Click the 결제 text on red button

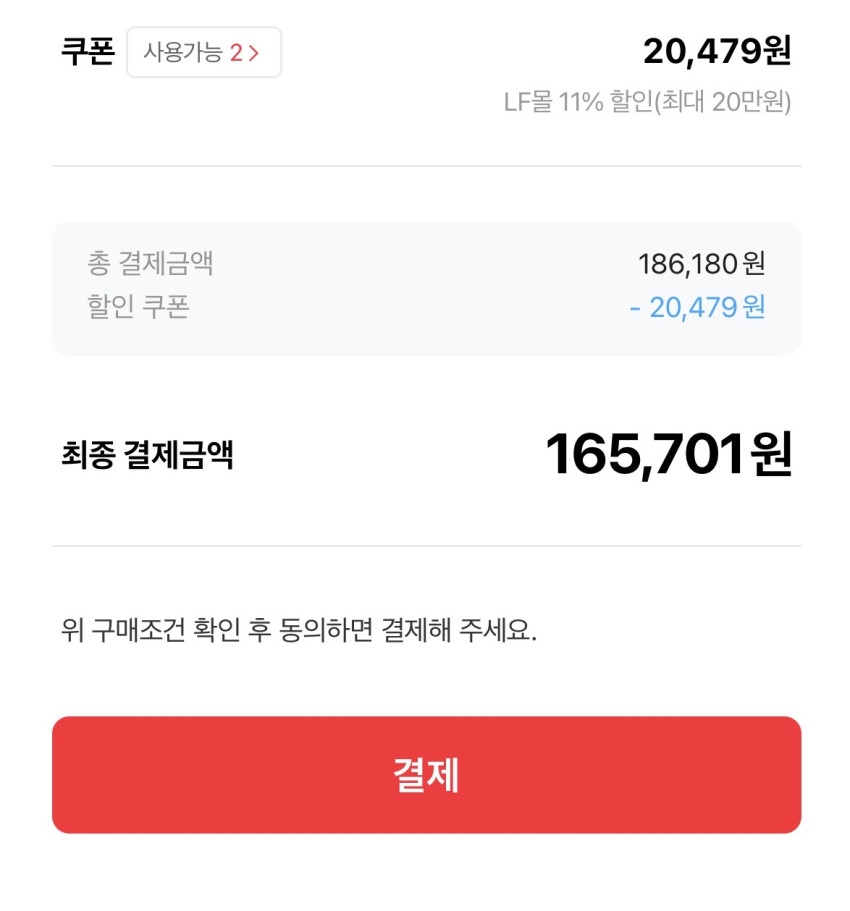[x=426, y=774]
